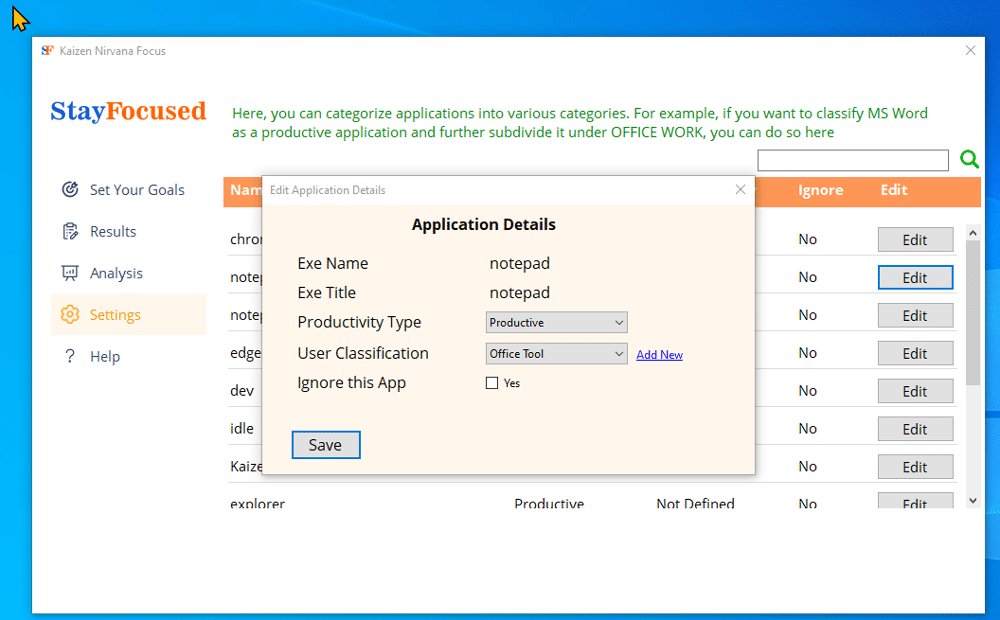This screenshot has width=1000, height=620.
Task: Click the application search text field
Action: coord(852,160)
